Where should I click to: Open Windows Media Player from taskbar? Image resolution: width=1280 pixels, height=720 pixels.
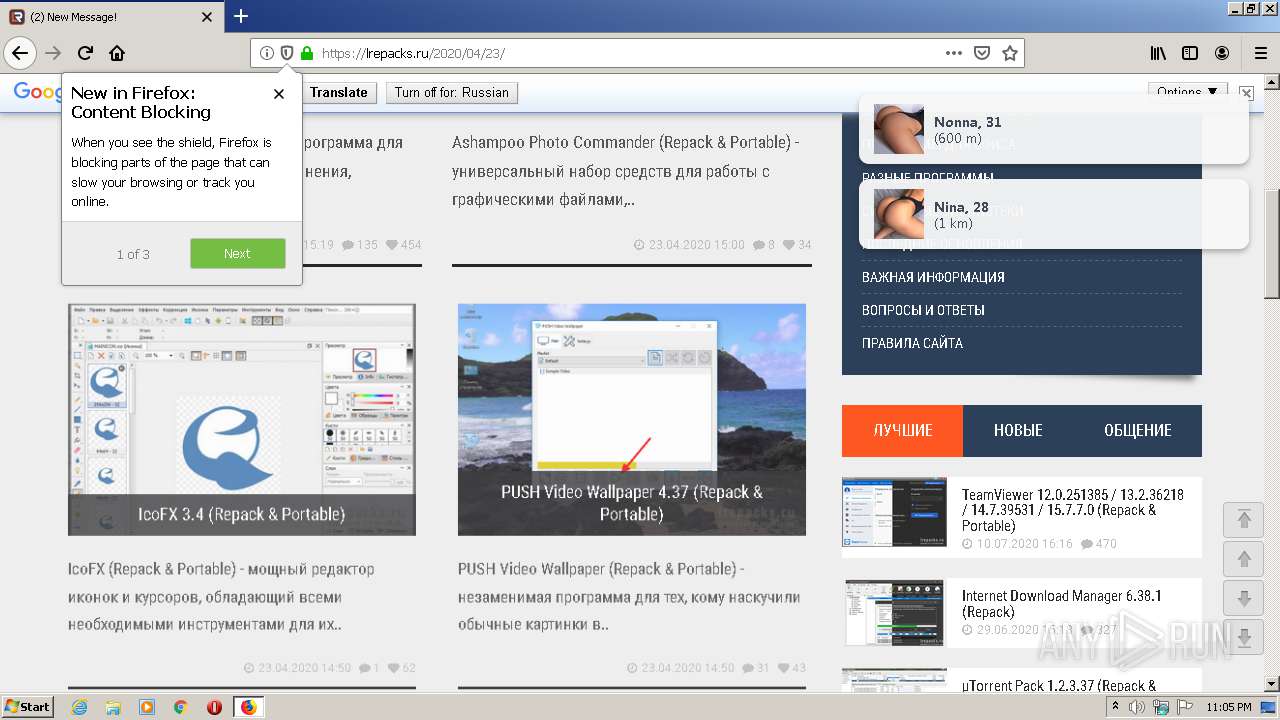(x=147, y=707)
